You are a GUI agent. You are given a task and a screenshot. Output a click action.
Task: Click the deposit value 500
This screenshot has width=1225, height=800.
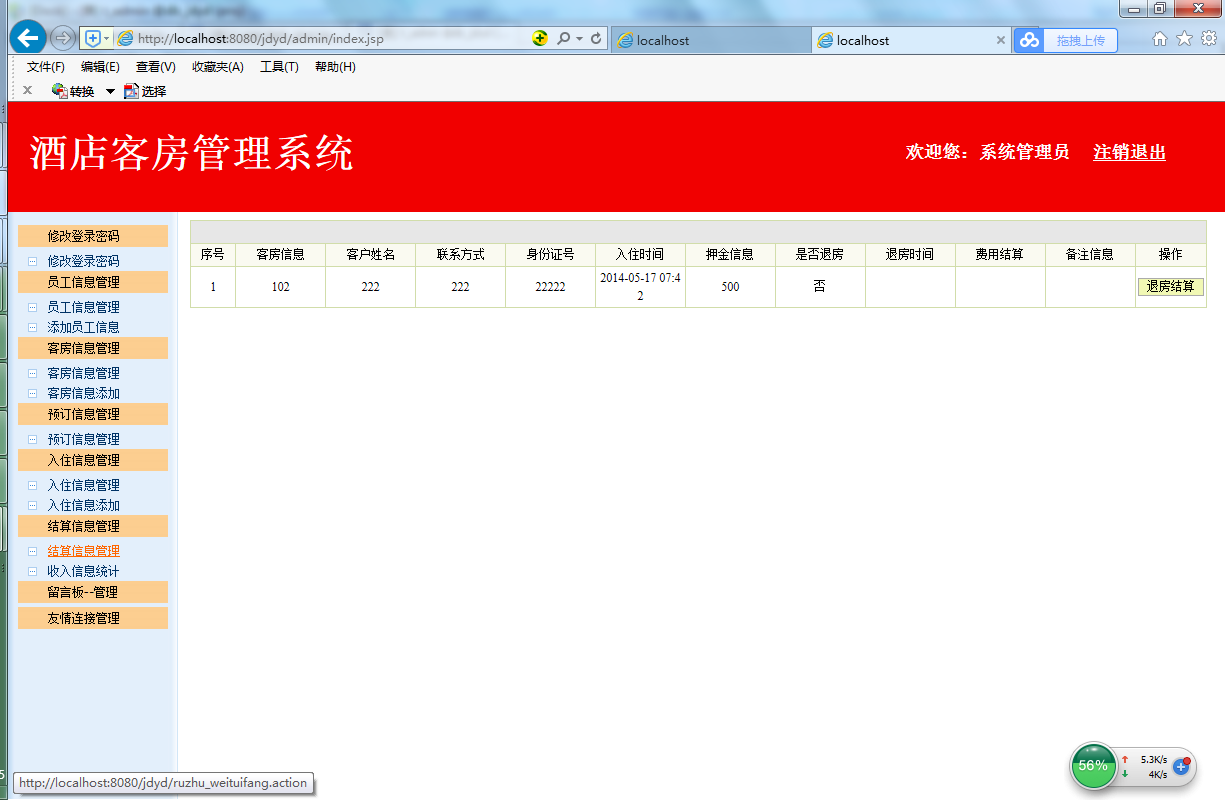(730, 287)
